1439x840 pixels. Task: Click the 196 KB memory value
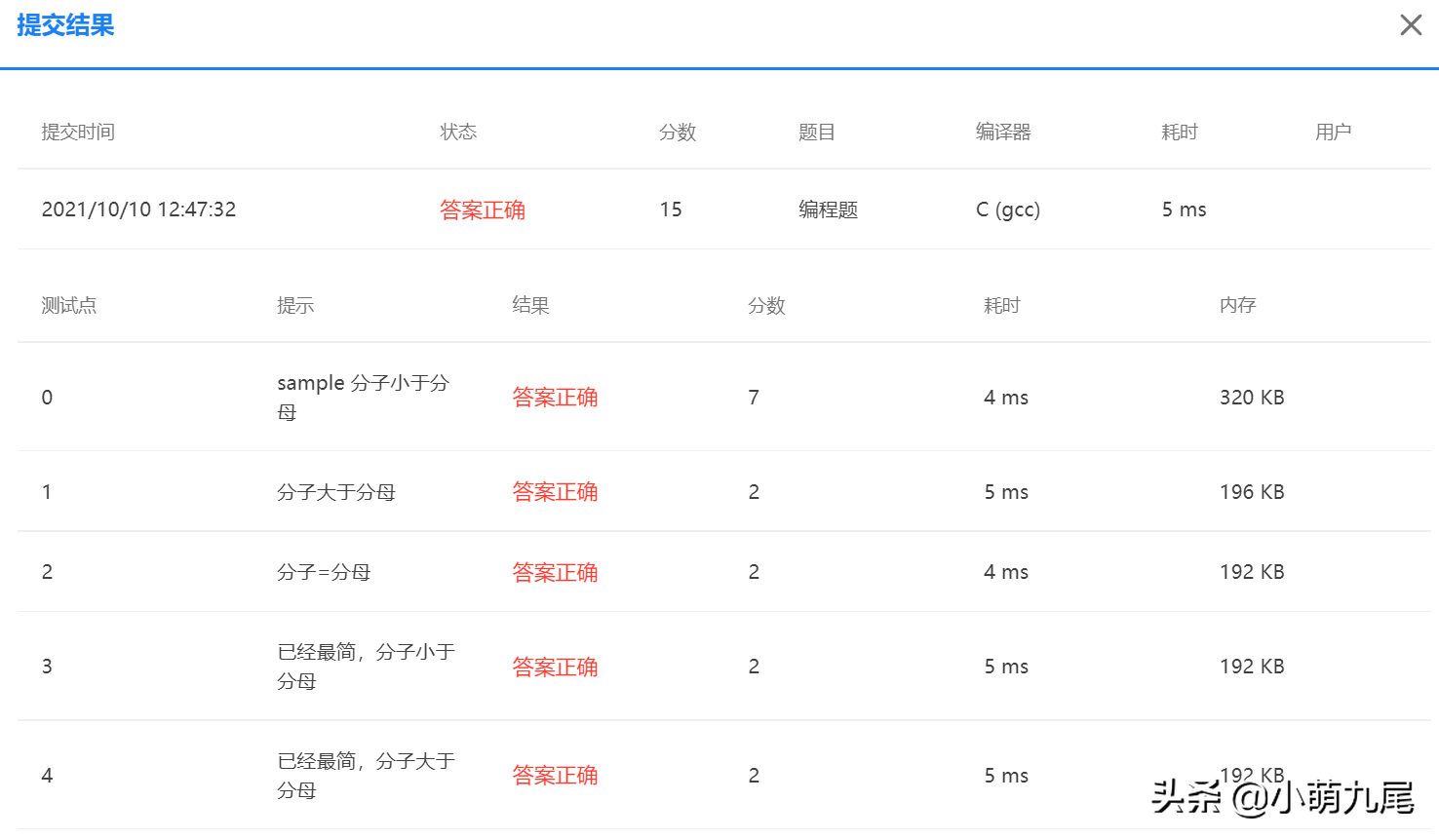1252,492
